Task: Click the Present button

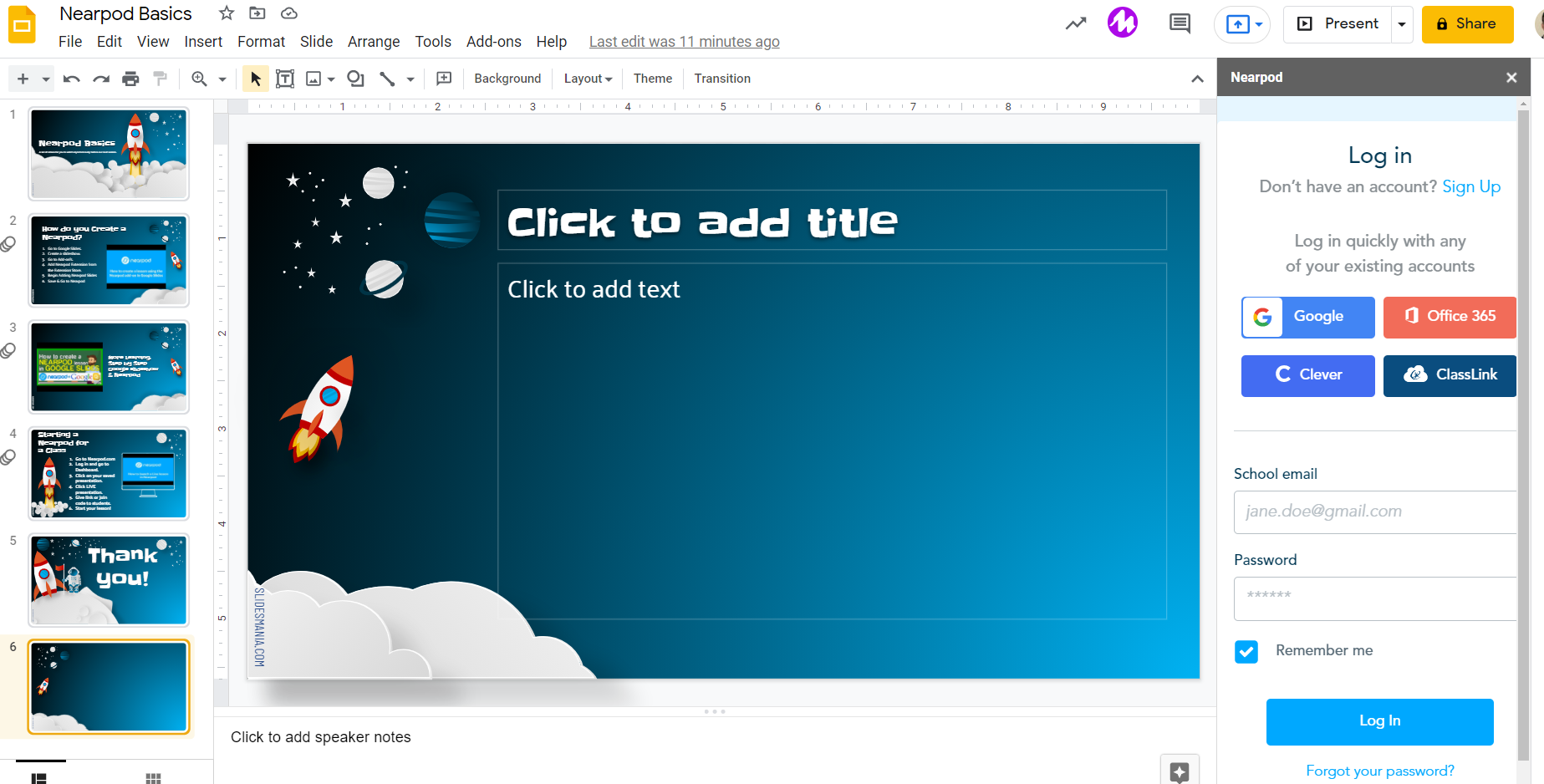Action: (1338, 24)
